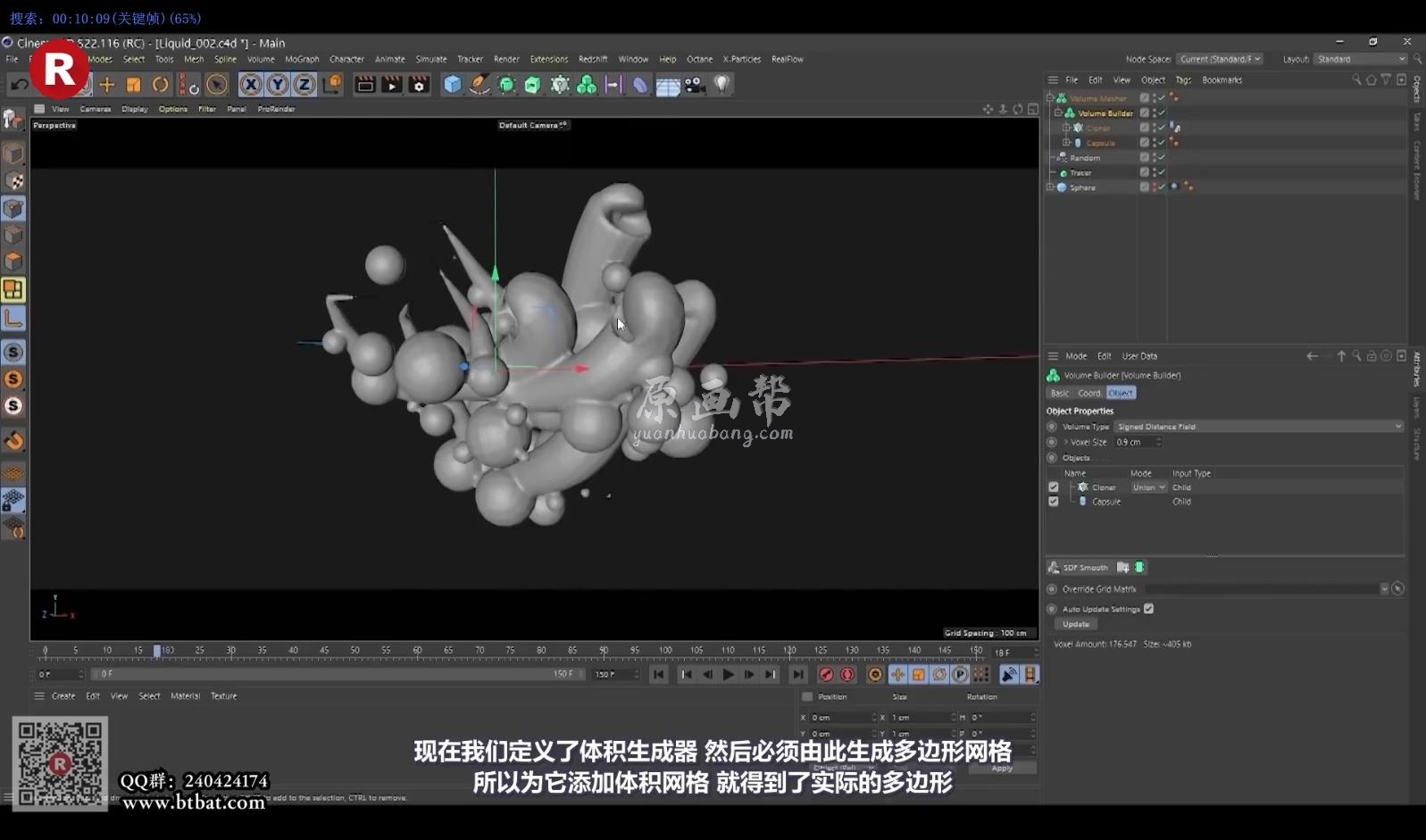Click the Play Forwards button
Screen dimensions: 1426x840
coord(728,675)
